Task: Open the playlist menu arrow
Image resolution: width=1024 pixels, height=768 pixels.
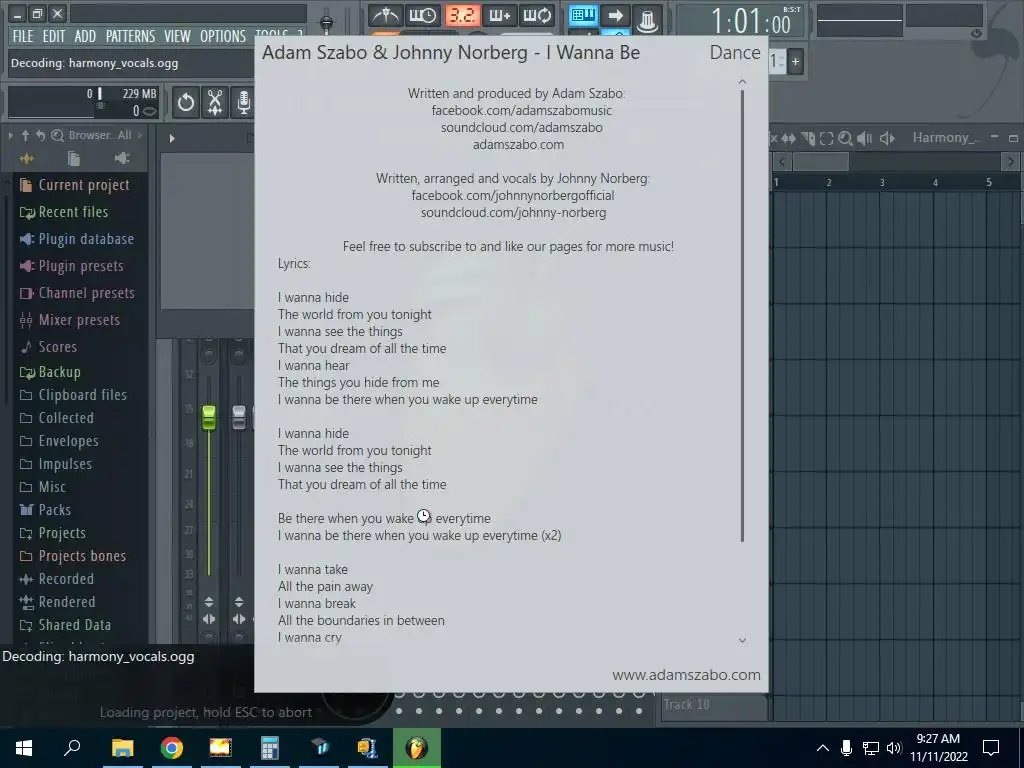Action: [172, 138]
